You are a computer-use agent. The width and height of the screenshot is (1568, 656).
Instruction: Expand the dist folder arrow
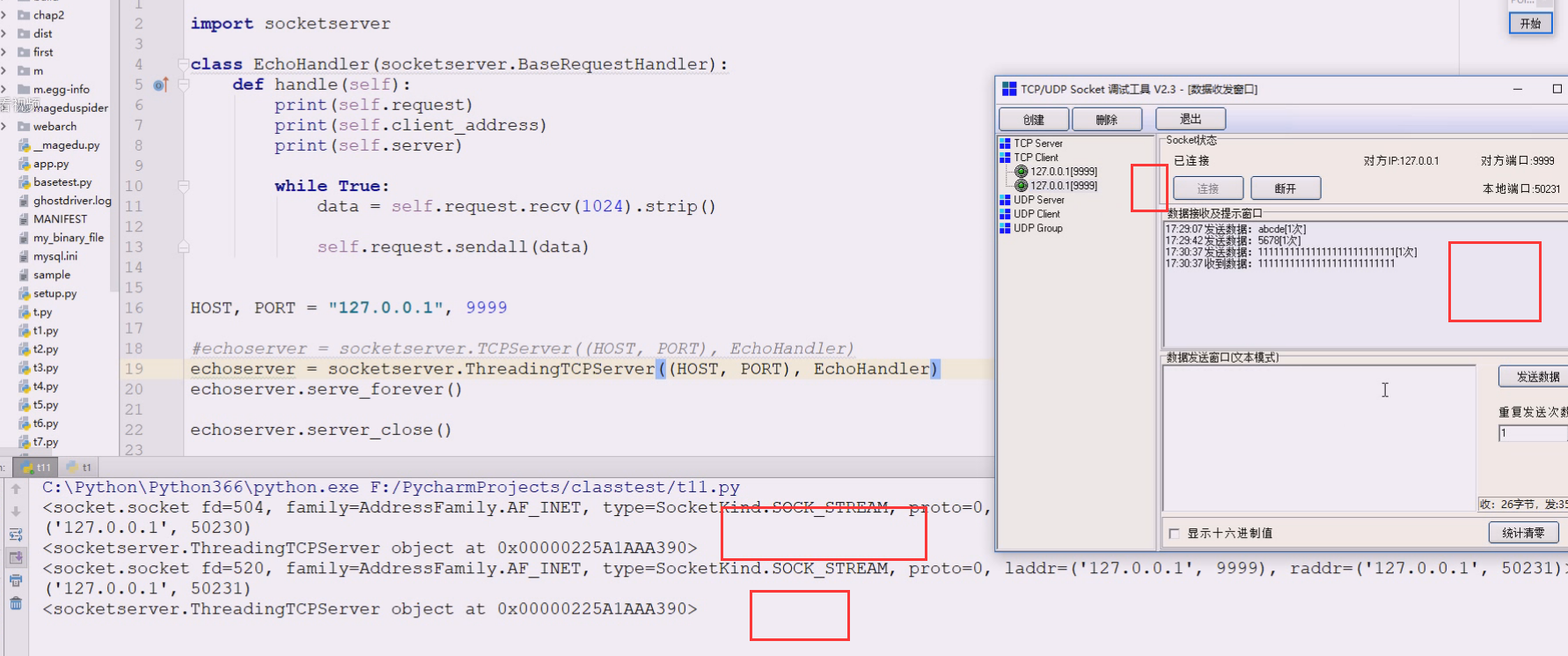tap(4, 33)
